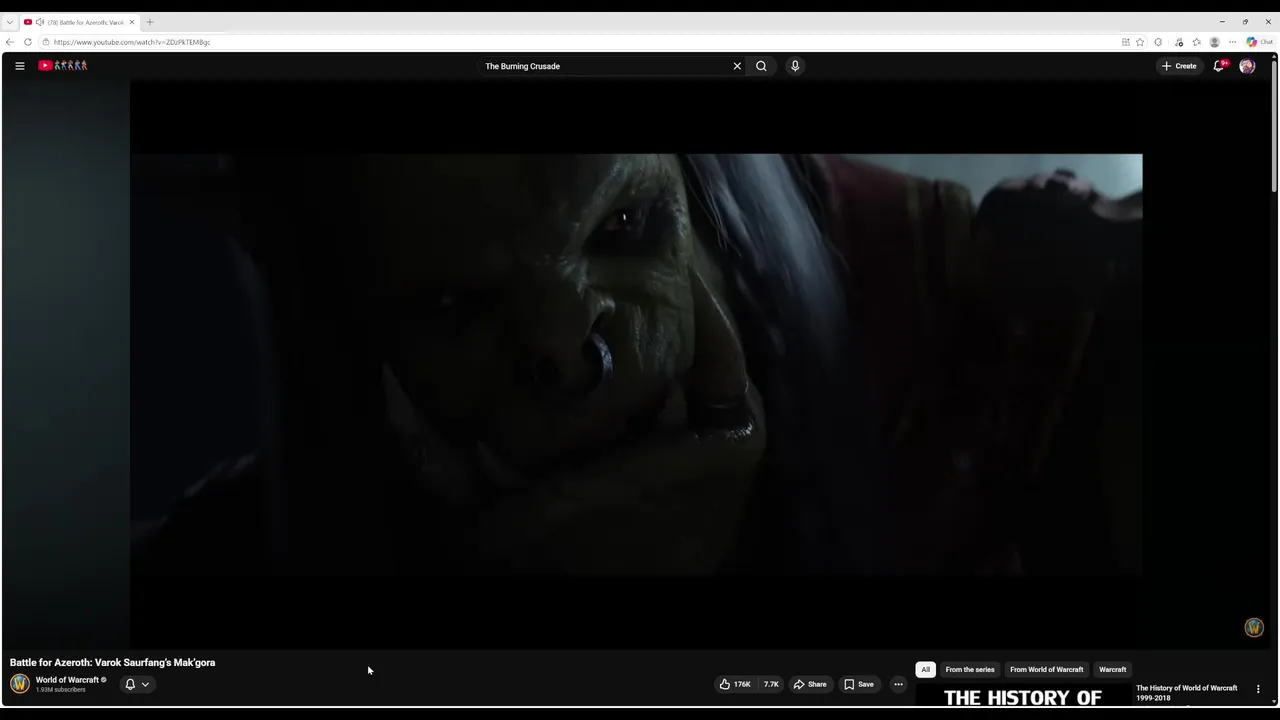
Task: Open options menu for History of Warcraft video
Action: tap(1258, 689)
